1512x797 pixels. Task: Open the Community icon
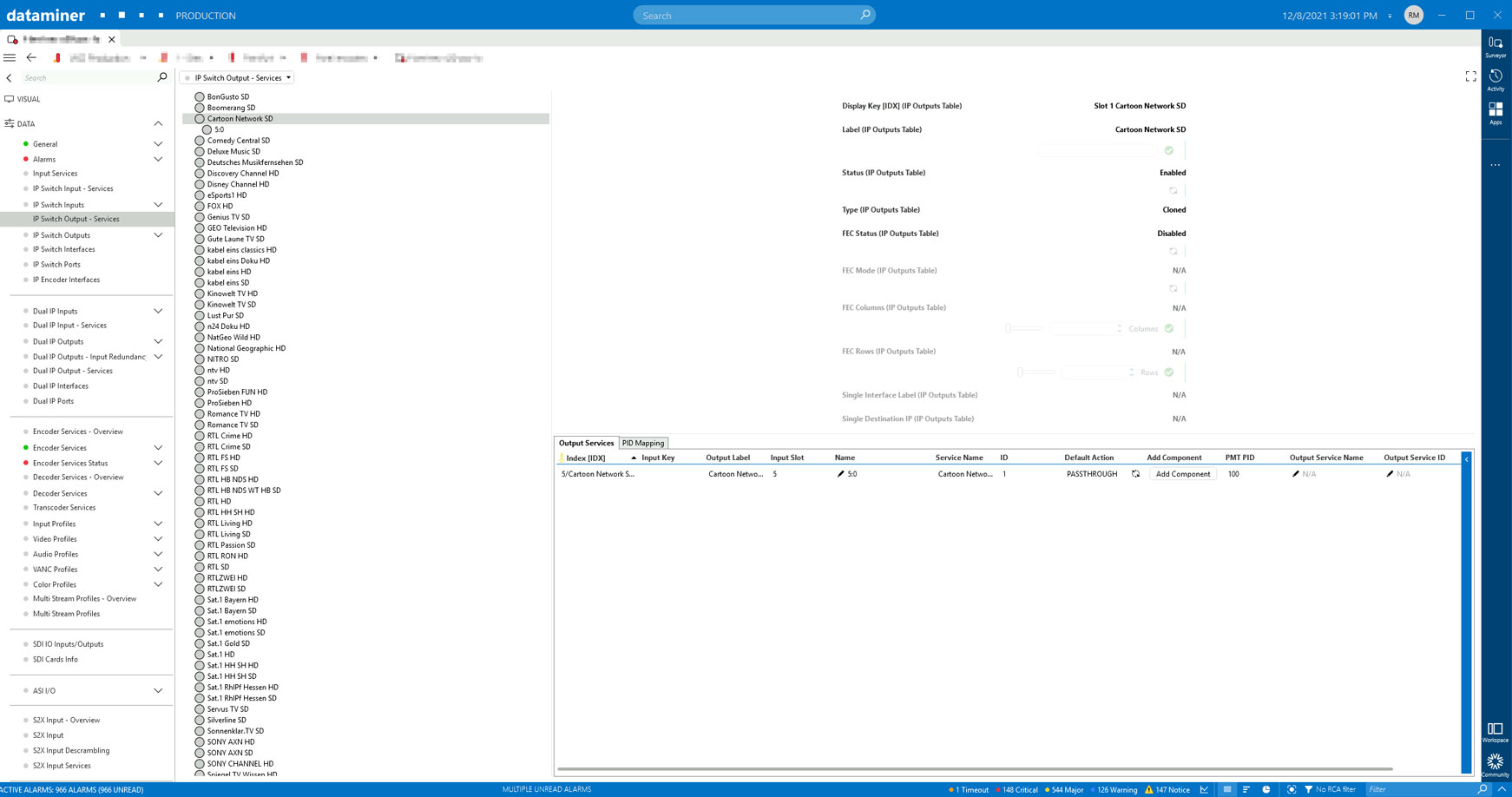click(x=1496, y=765)
